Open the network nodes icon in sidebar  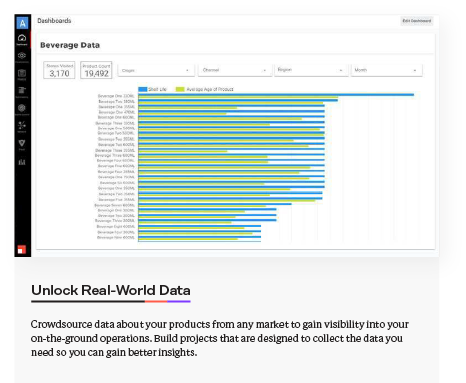[x=22, y=125]
